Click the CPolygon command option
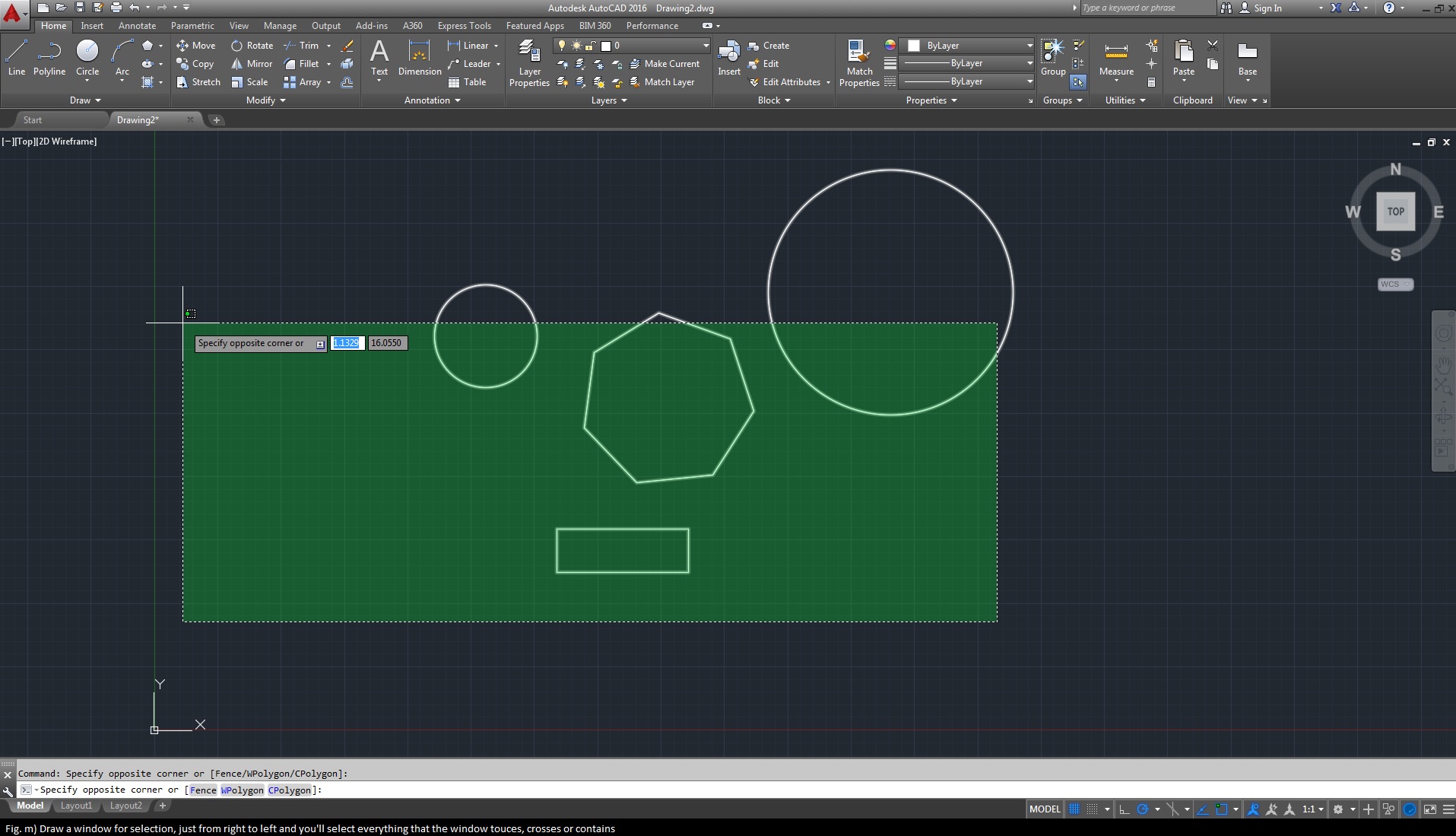1456x836 pixels. pos(289,790)
